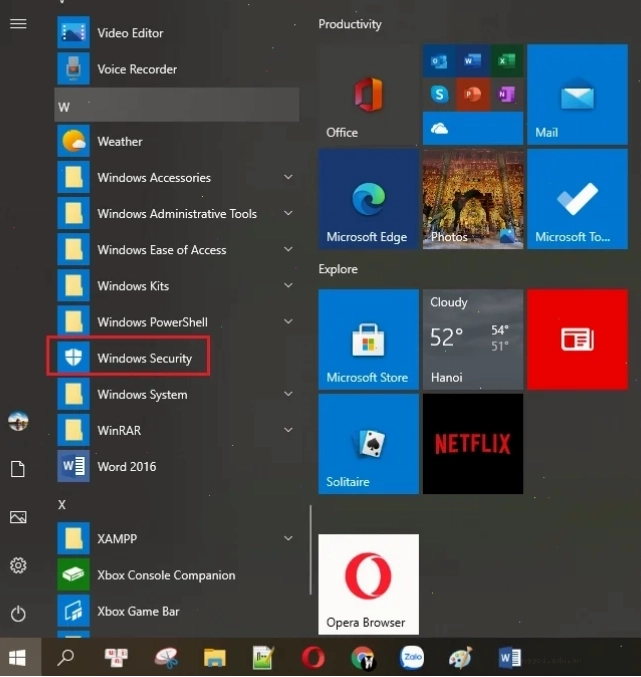Open Skype small tile
641x677 pixels.
pyautogui.click(x=439, y=94)
